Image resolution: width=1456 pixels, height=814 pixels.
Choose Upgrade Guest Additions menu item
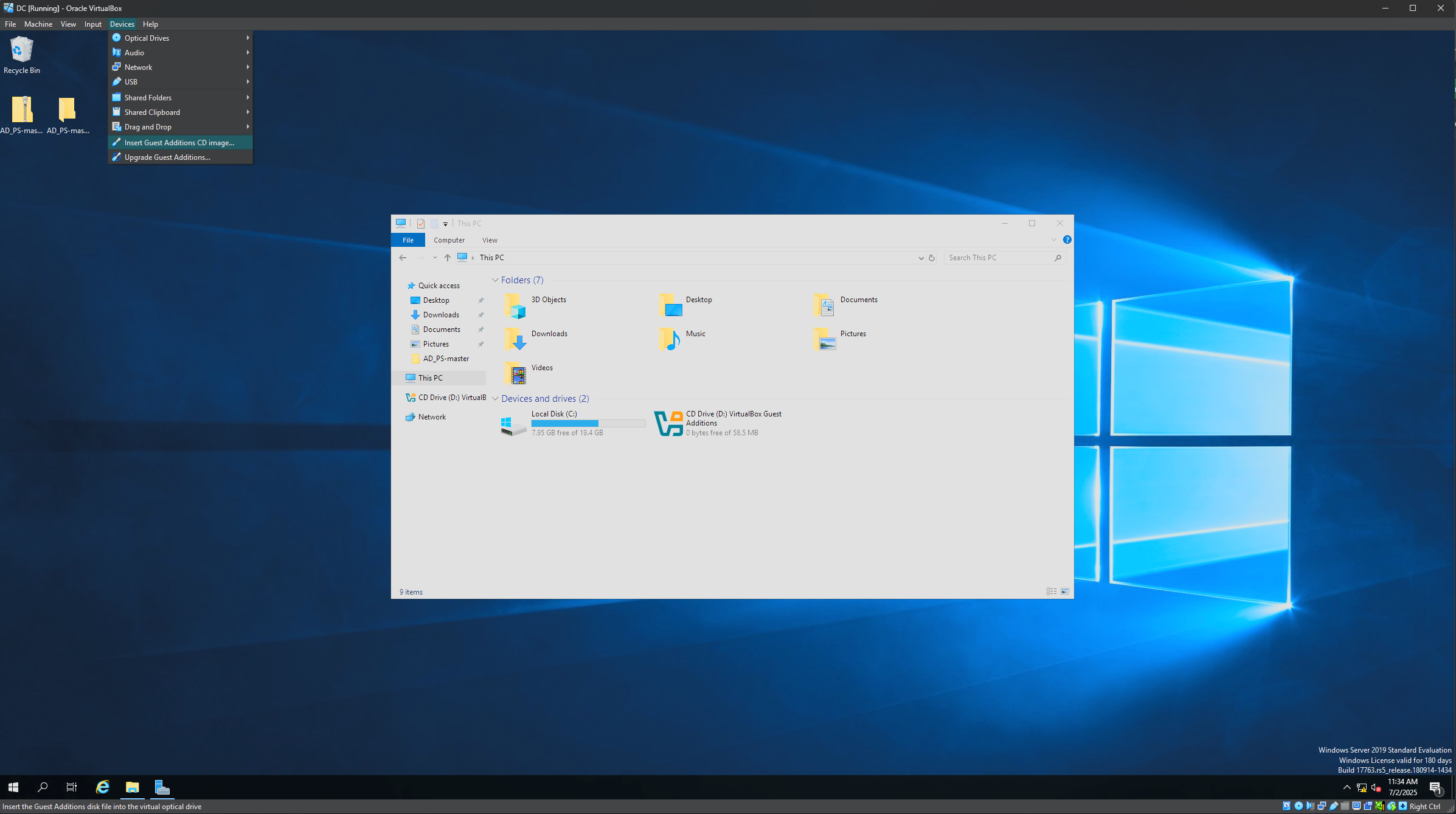tap(181, 157)
